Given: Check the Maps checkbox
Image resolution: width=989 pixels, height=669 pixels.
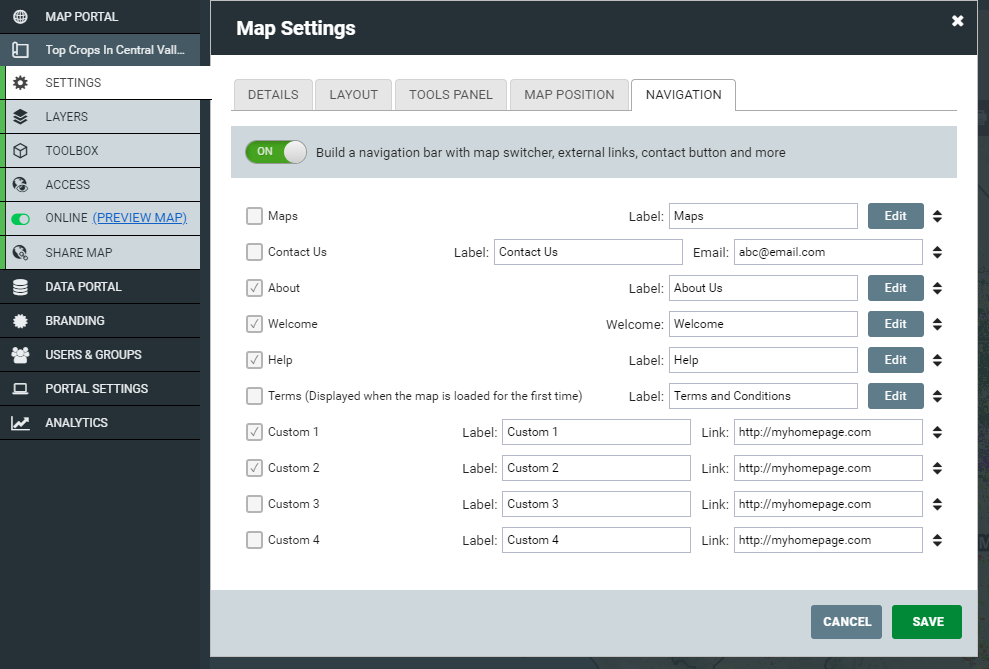Looking at the screenshot, I should pyautogui.click(x=254, y=216).
